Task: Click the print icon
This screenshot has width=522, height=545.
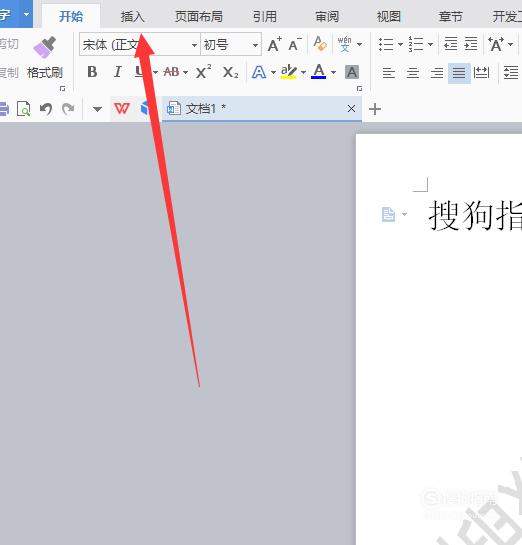Action: (4, 109)
